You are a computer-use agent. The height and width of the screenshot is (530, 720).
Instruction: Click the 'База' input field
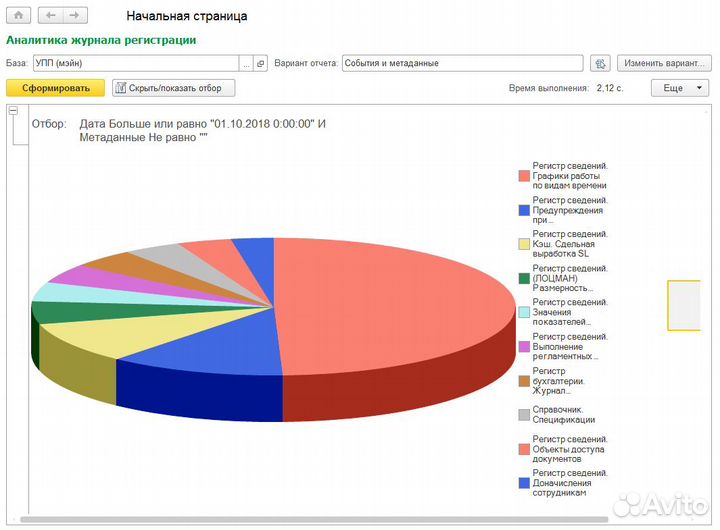[x=136, y=63]
